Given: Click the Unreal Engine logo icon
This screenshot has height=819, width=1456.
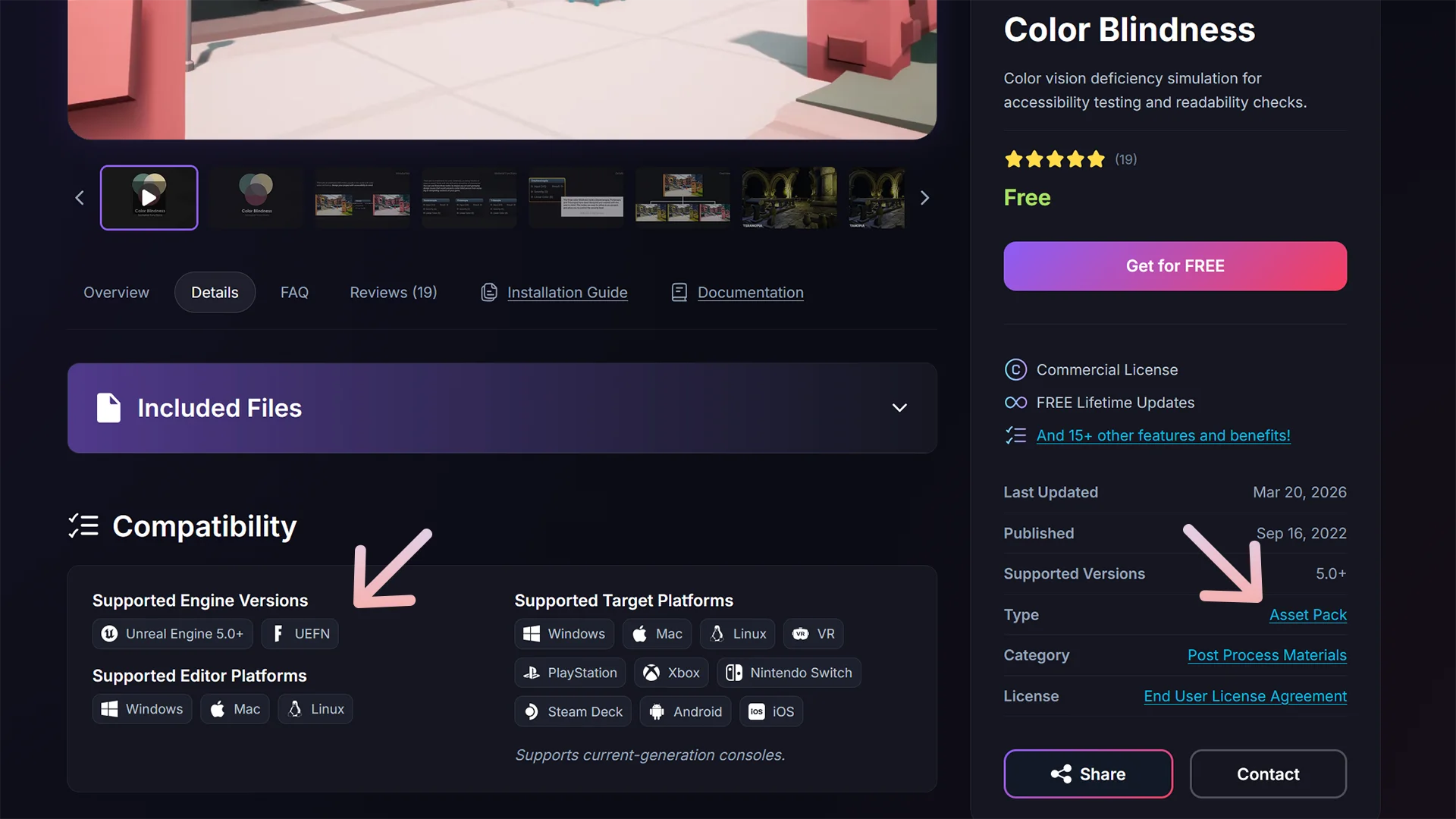Looking at the screenshot, I should point(109,634).
